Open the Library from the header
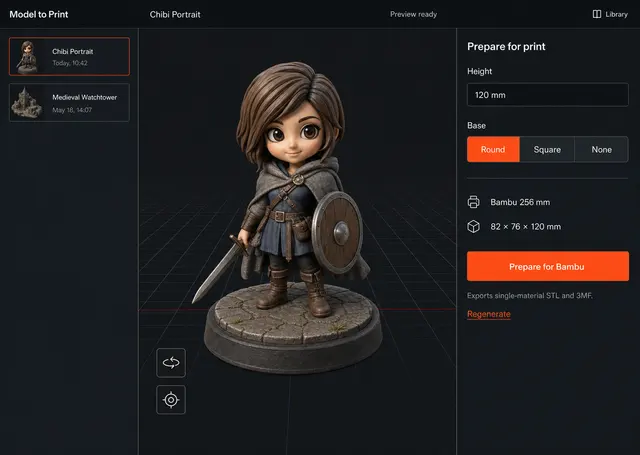The width and height of the screenshot is (640, 455). (x=610, y=14)
